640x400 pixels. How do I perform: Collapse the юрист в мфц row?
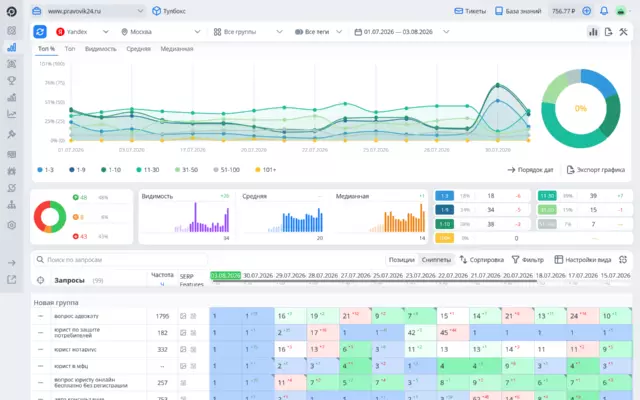point(40,366)
